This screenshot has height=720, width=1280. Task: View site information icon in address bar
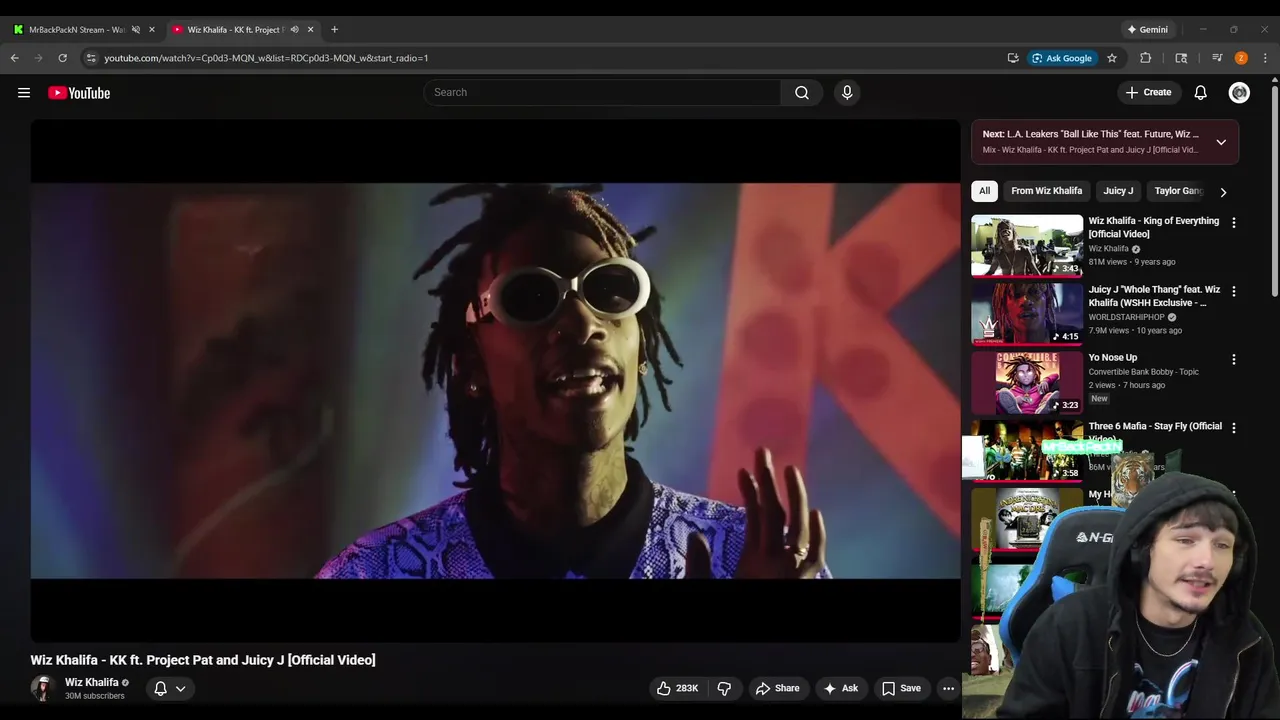[x=91, y=58]
